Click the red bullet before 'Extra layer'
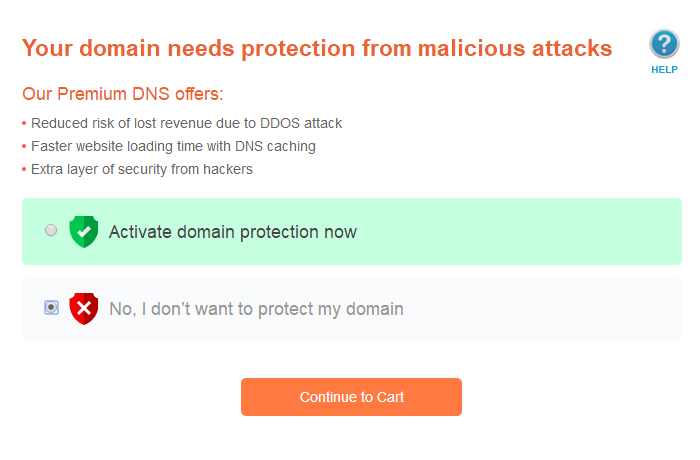Viewport: 700px width, 460px height. coord(24,170)
